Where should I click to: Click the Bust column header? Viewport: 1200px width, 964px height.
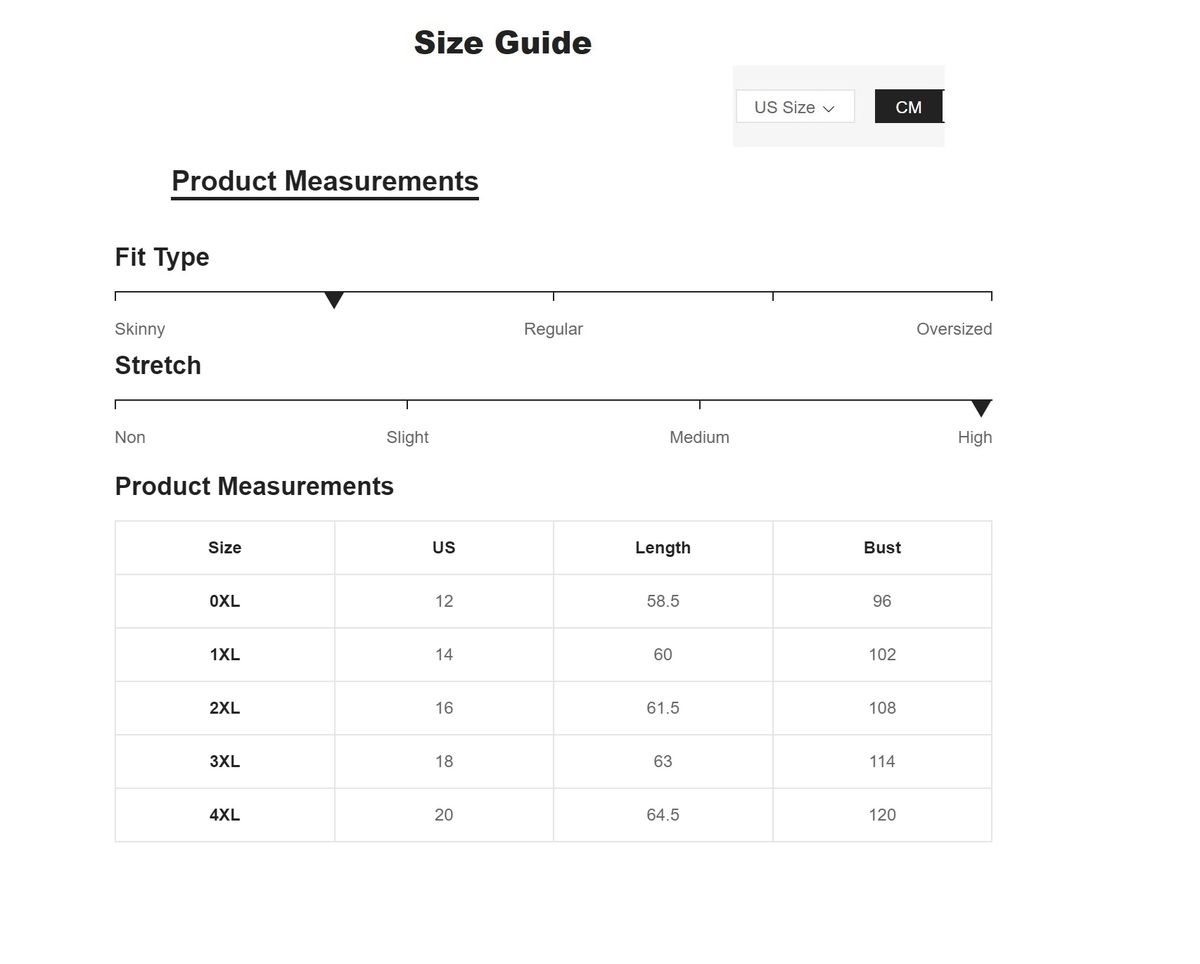[x=882, y=547]
